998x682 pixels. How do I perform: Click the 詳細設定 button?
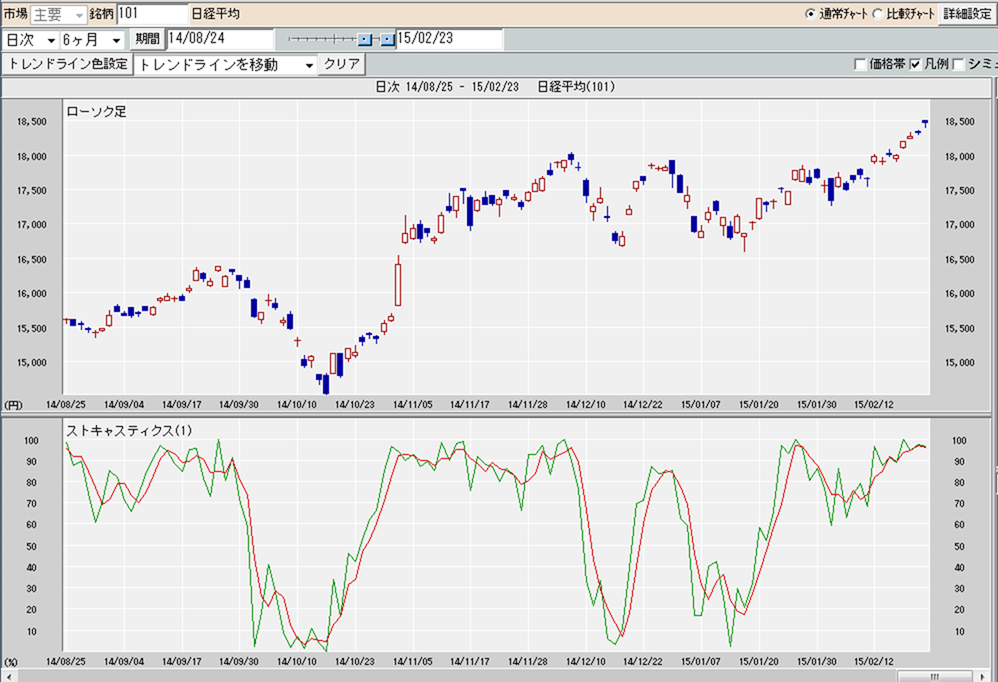click(x=967, y=14)
